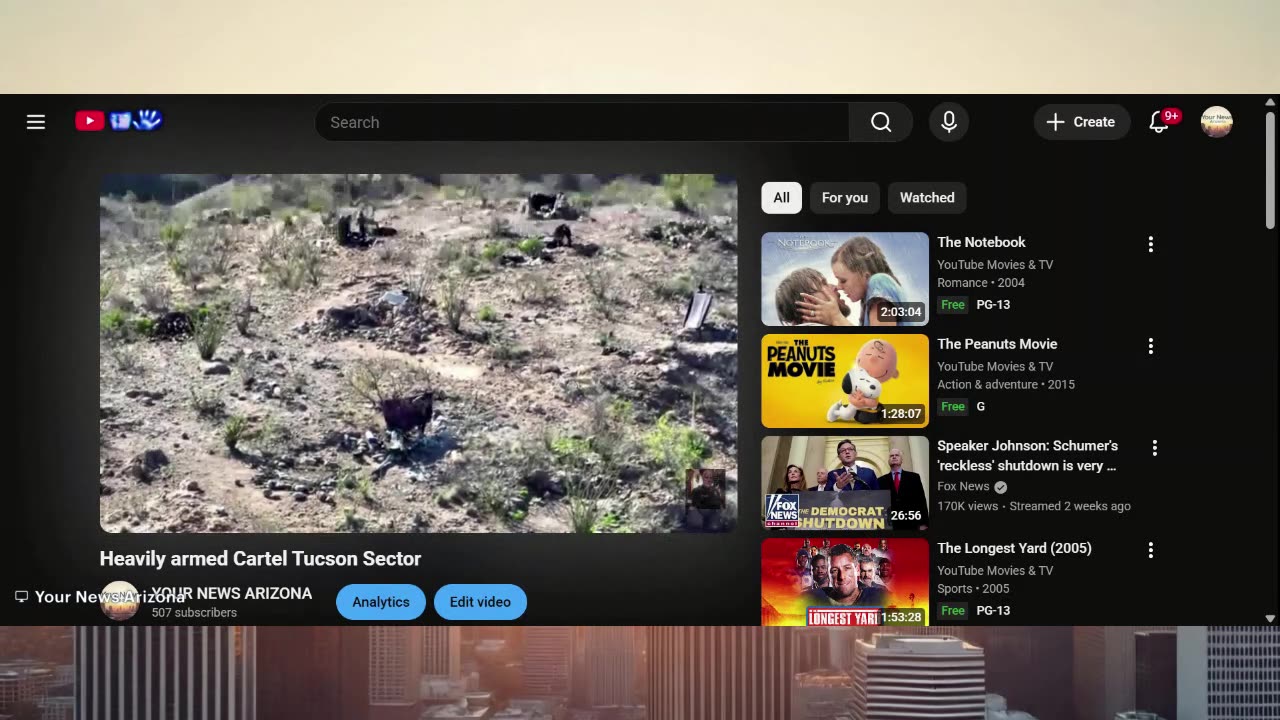
Task: Click the page scrollbar down arrow
Action: coord(1270,618)
